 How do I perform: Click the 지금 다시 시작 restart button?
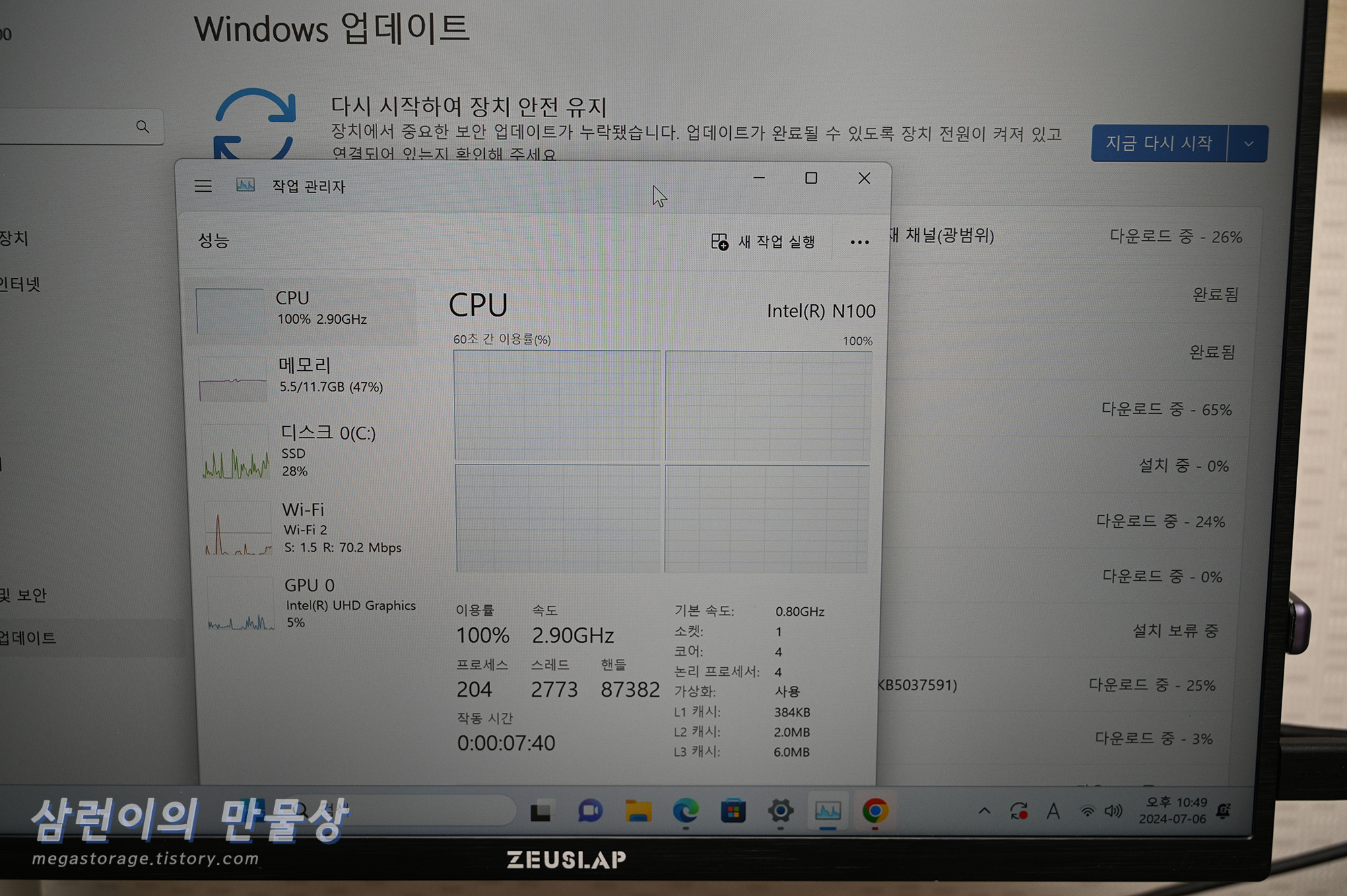pos(1158,143)
